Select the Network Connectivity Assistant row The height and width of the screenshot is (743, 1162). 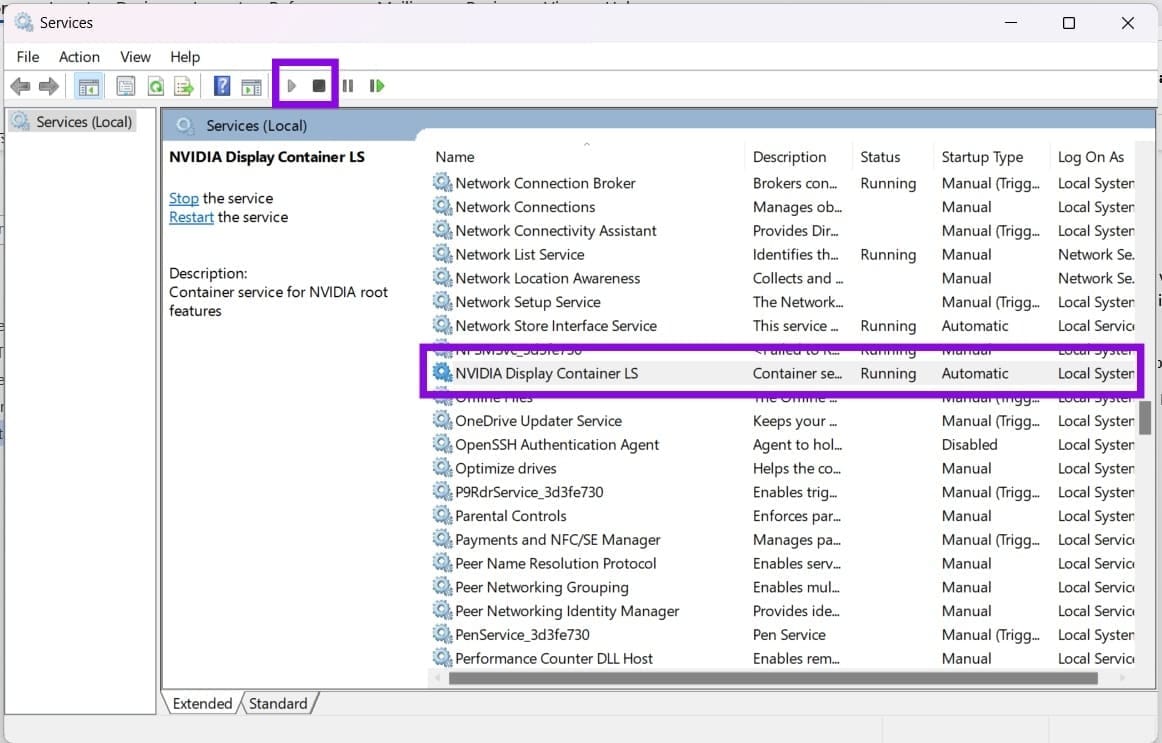click(783, 230)
